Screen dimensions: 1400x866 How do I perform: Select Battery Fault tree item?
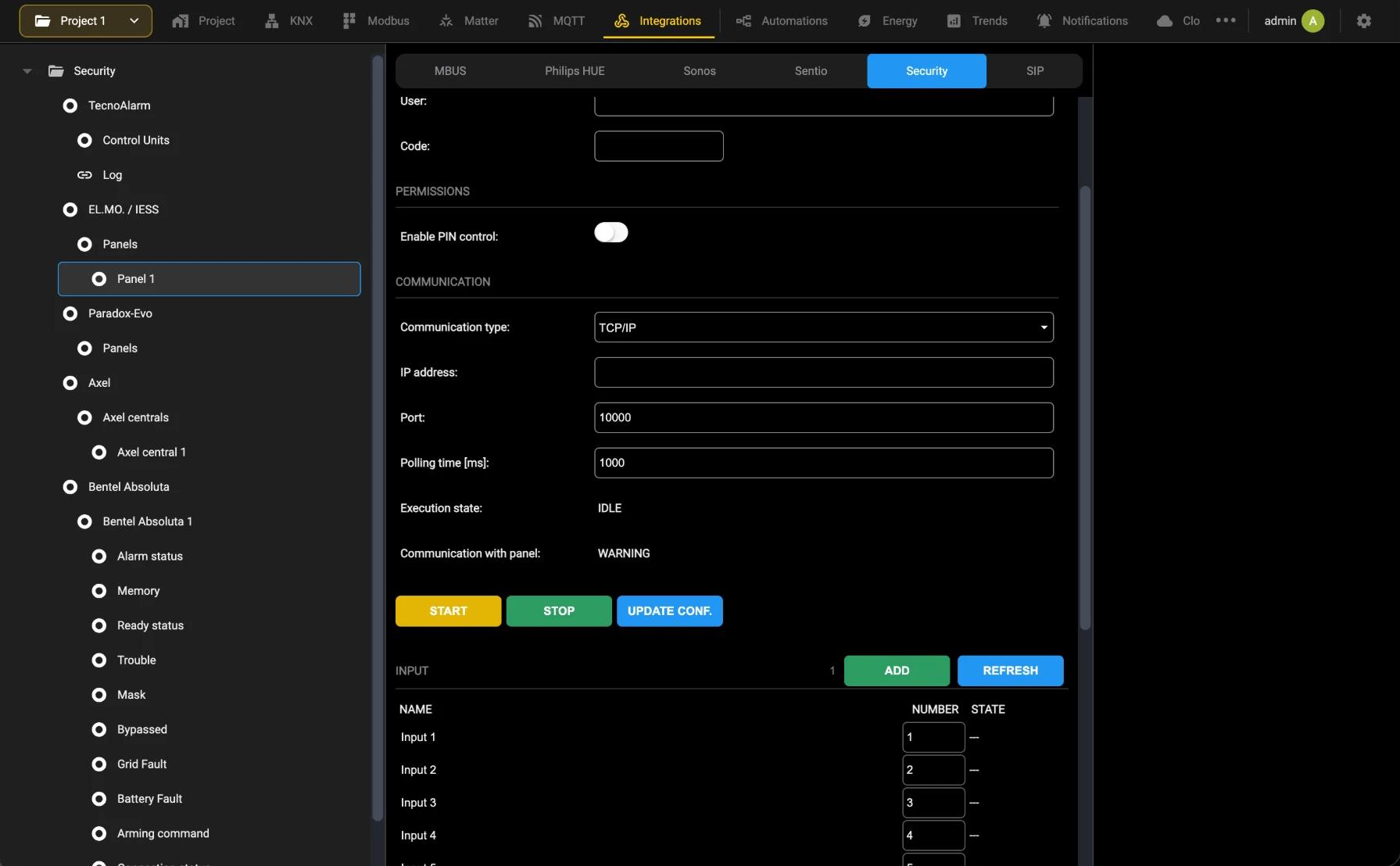149,799
